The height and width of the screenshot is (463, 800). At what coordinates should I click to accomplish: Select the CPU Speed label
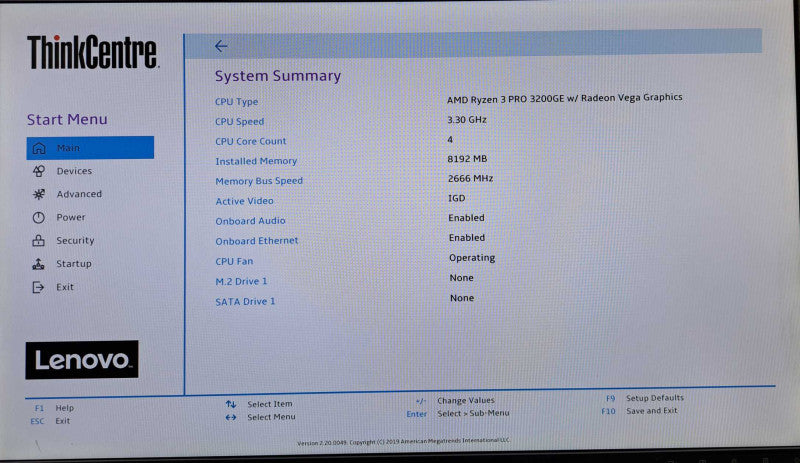click(239, 121)
